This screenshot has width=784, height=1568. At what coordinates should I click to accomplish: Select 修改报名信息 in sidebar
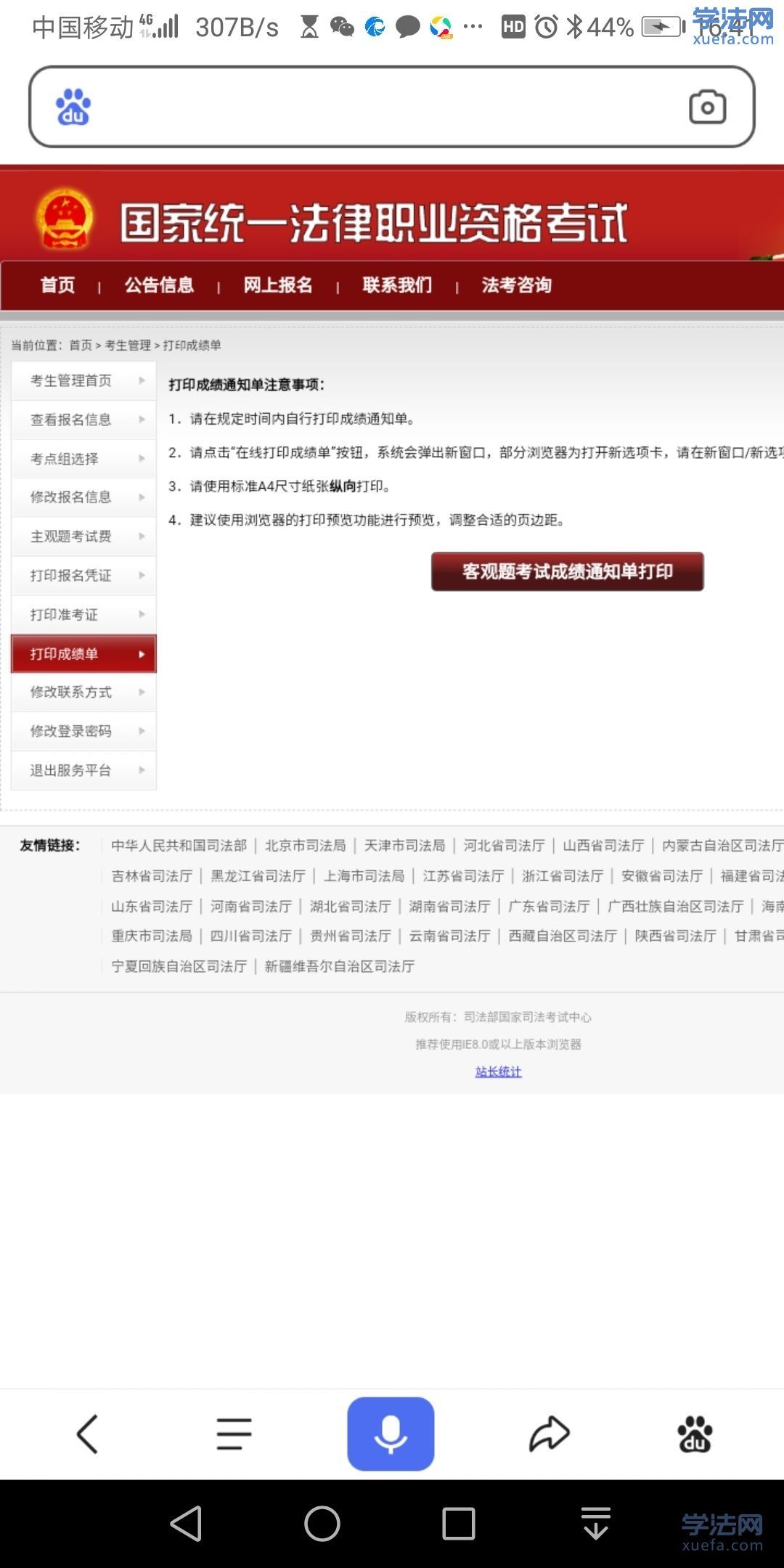click(x=83, y=497)
